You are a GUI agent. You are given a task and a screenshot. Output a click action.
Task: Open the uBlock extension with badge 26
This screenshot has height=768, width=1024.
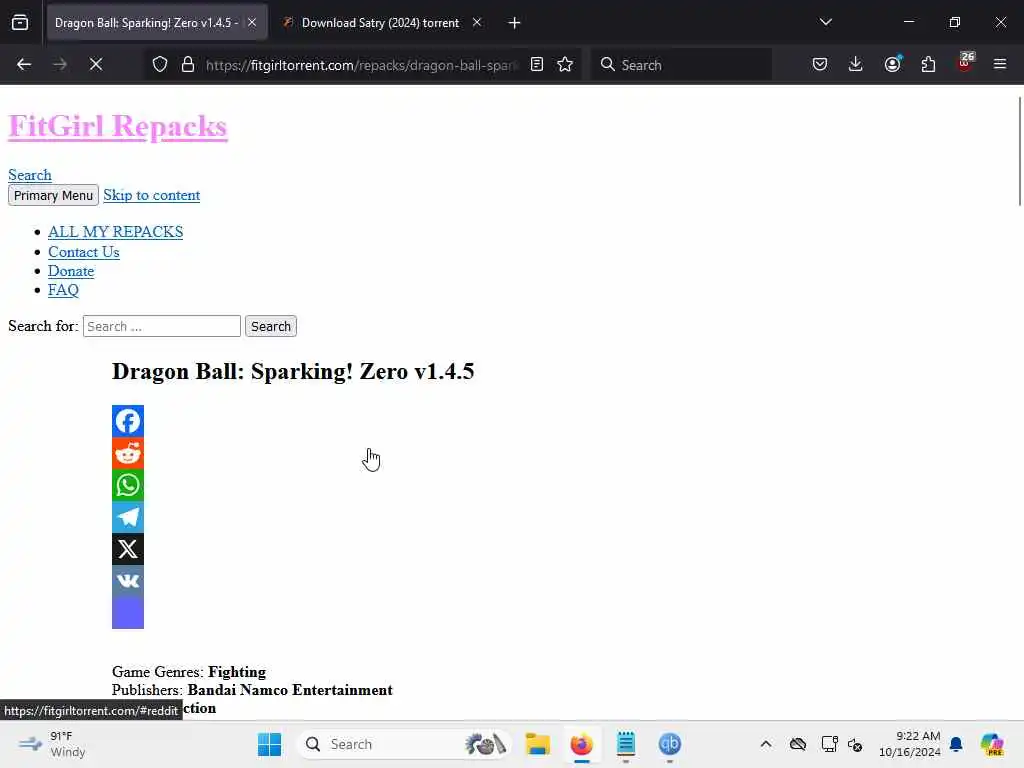tap(965, 64)
